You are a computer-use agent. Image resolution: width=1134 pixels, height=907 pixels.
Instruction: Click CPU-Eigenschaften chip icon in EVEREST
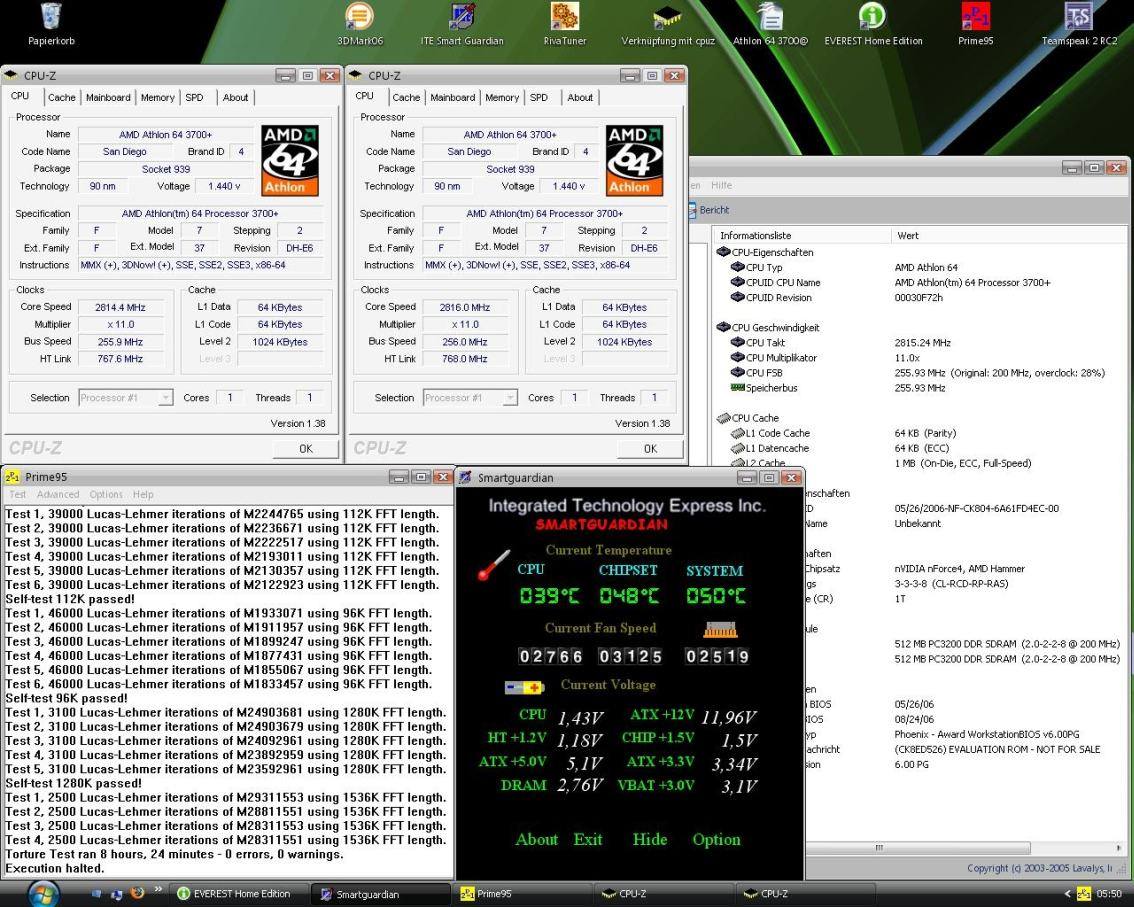point(723,252)
